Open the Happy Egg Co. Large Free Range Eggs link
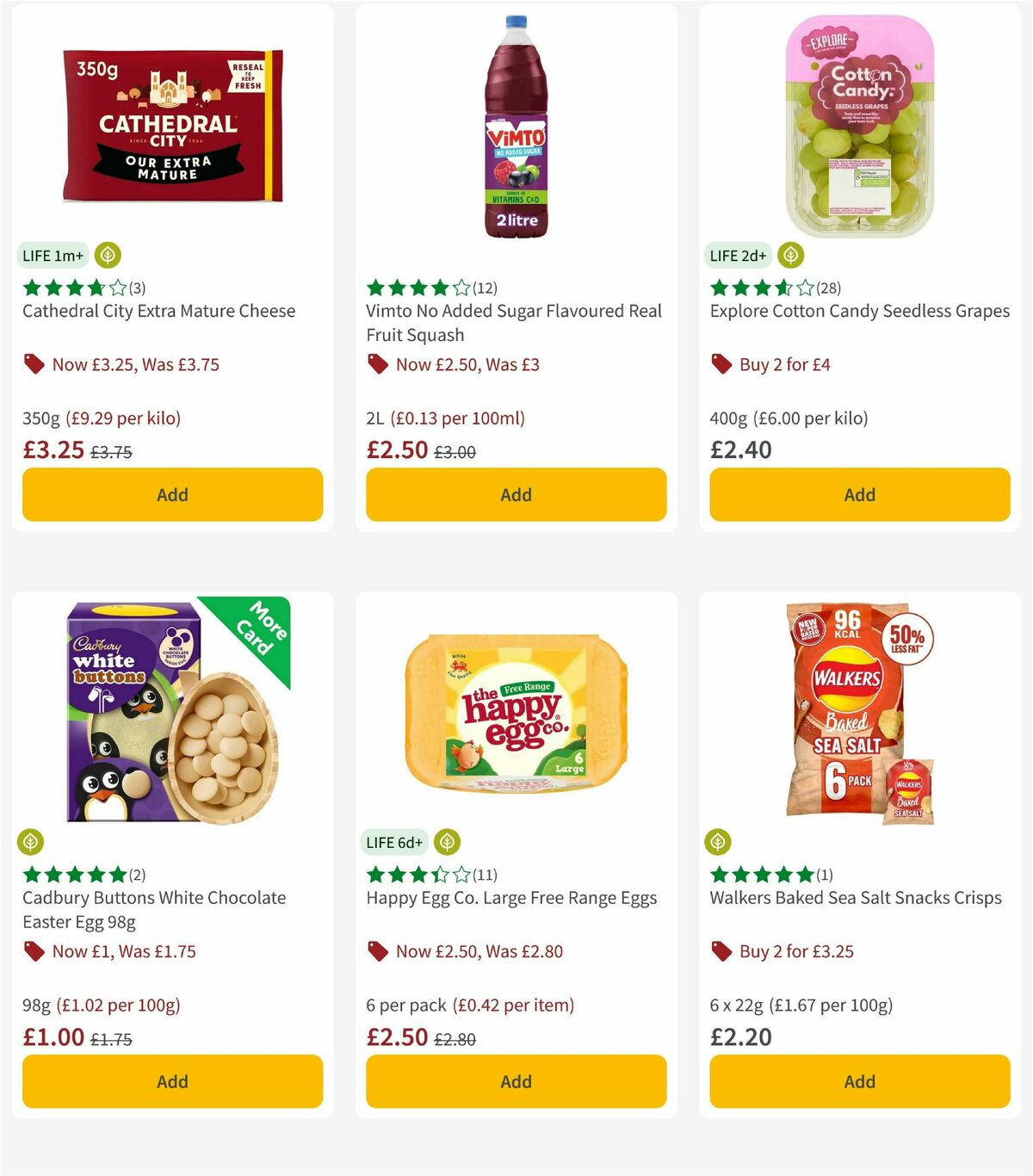 coord(511,897)
